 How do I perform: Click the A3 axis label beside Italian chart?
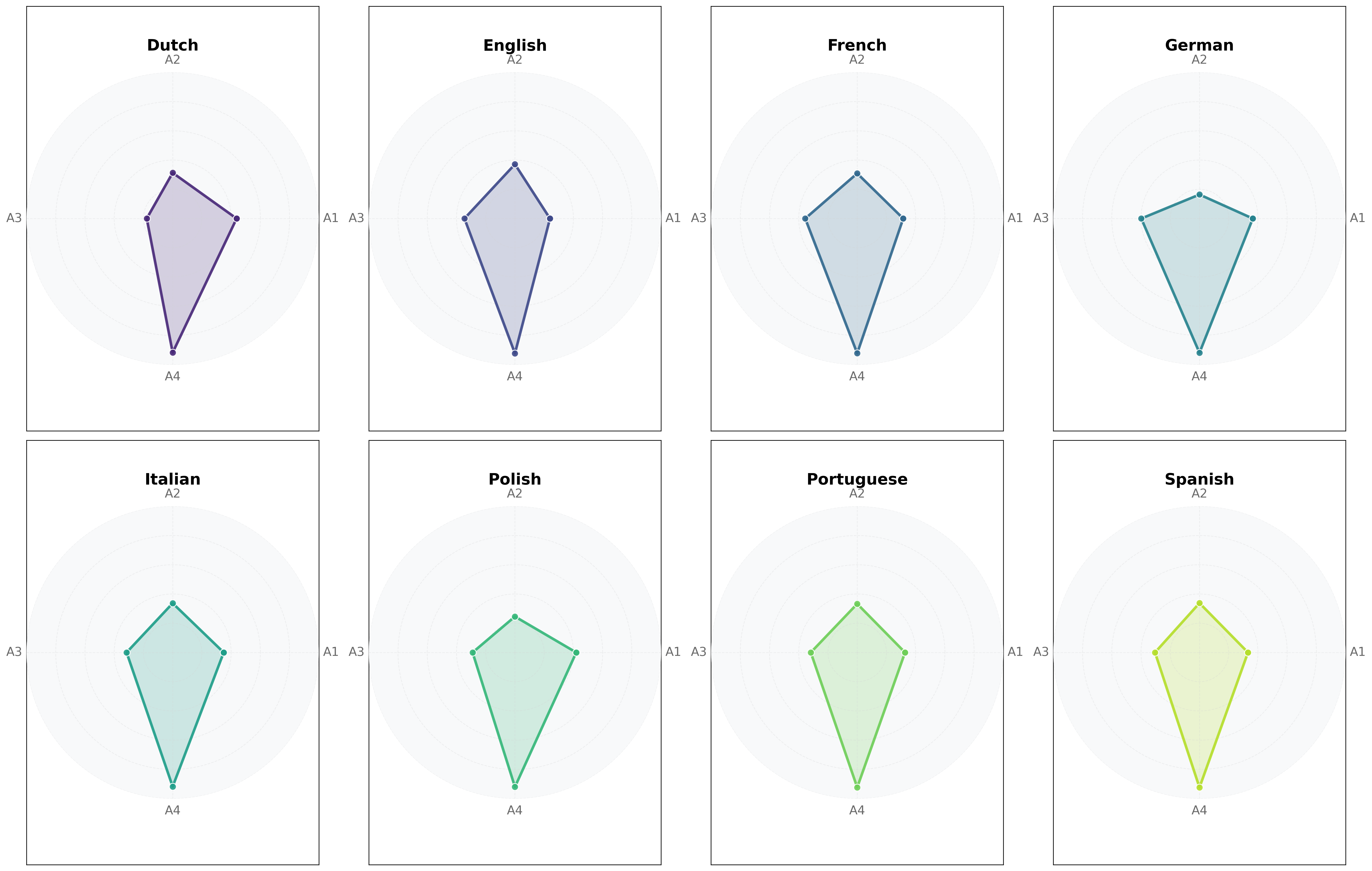pos(14,652)
